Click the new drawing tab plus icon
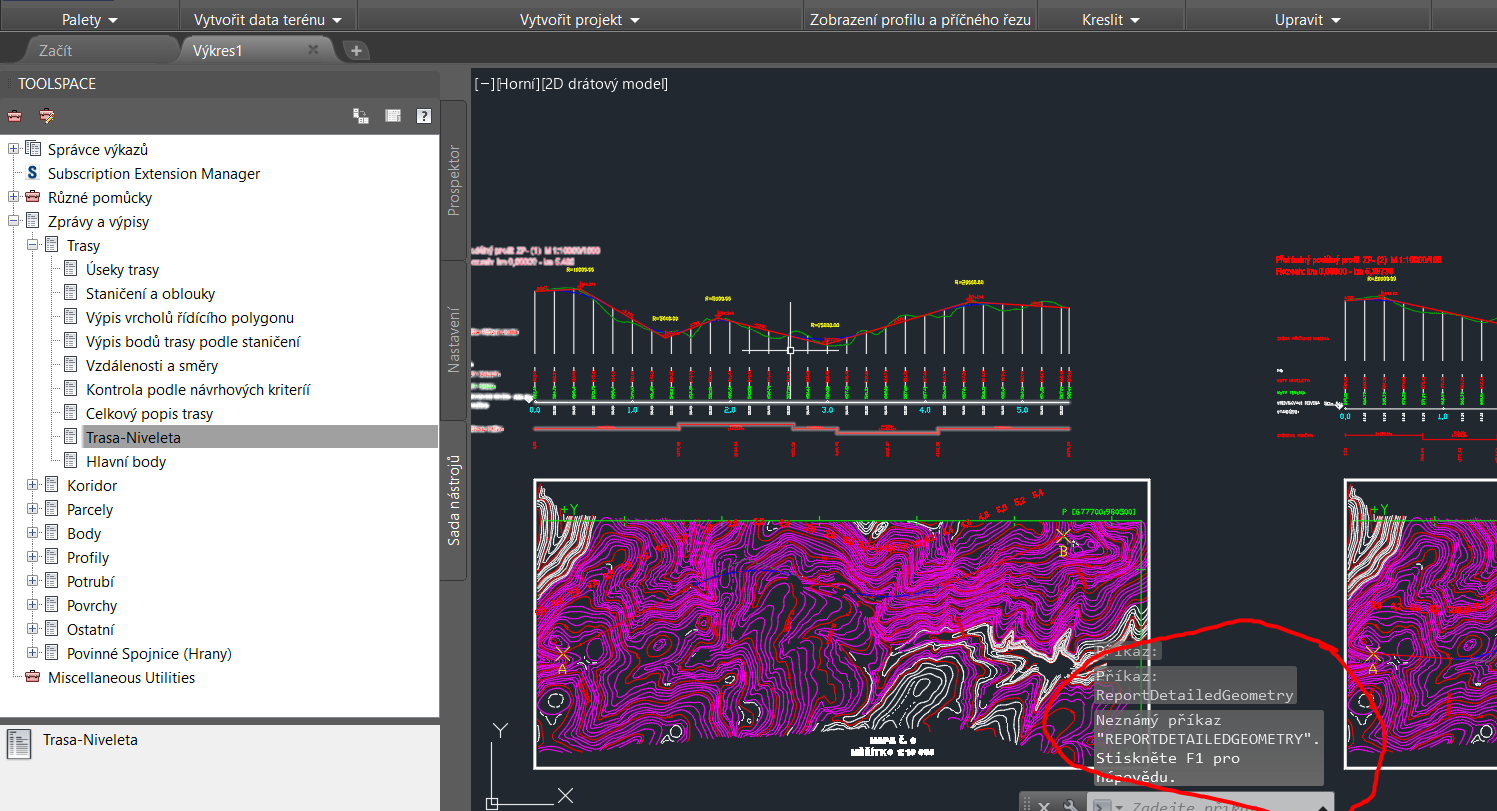Screen dimensions: 1497x811 pyautogui.click(x=356, y=50)
